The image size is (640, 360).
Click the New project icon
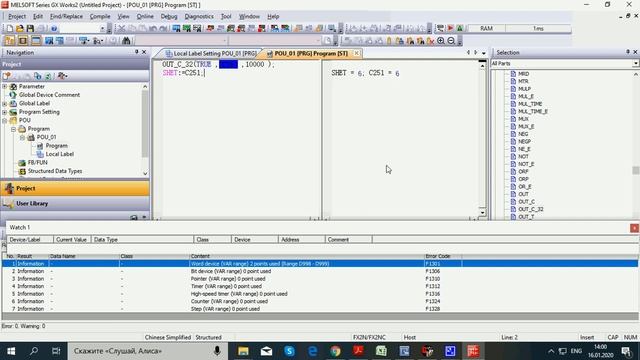click(x=9, y=29)
